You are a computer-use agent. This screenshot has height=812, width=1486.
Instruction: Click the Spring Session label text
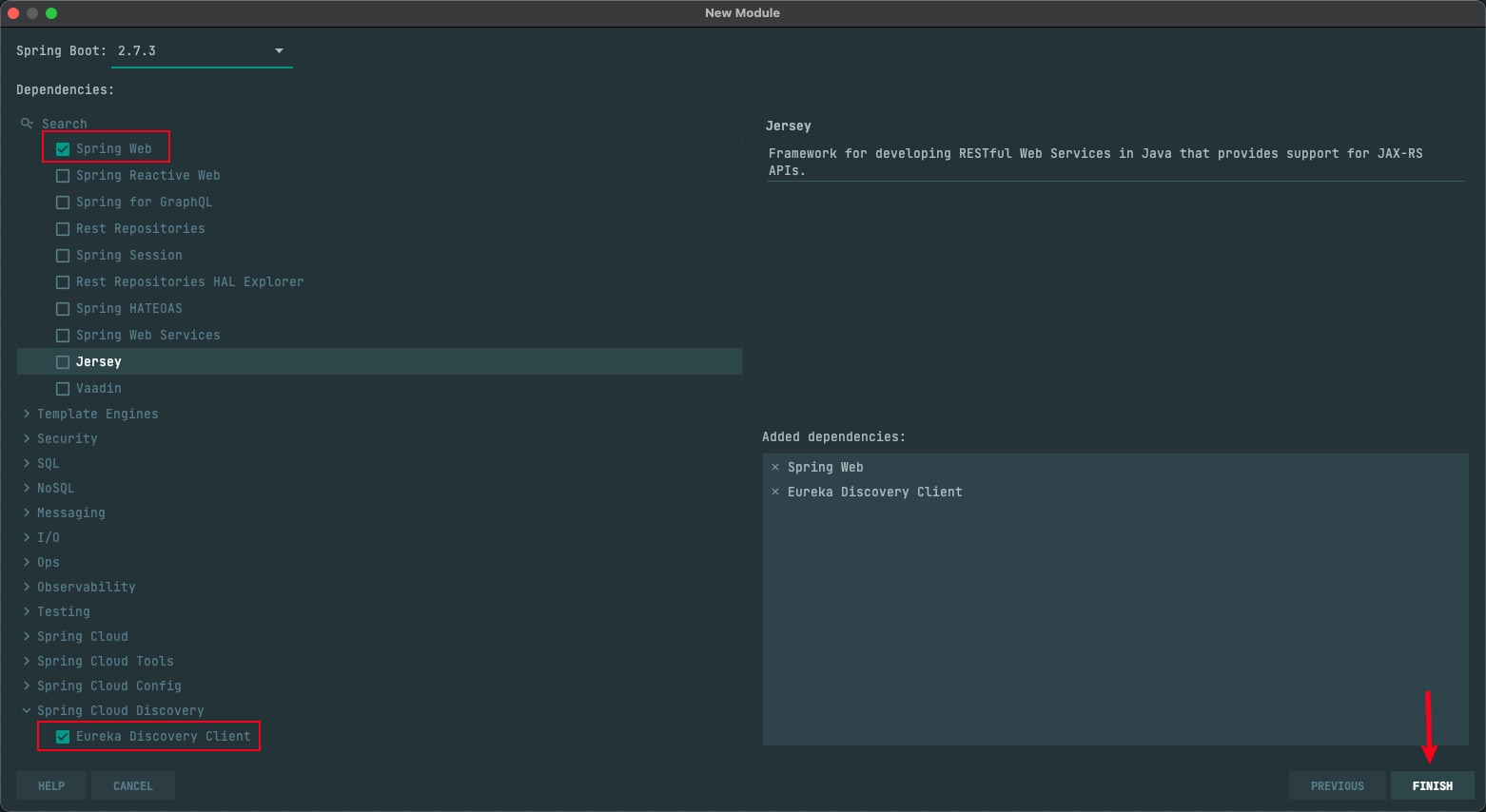click(129, 256)
